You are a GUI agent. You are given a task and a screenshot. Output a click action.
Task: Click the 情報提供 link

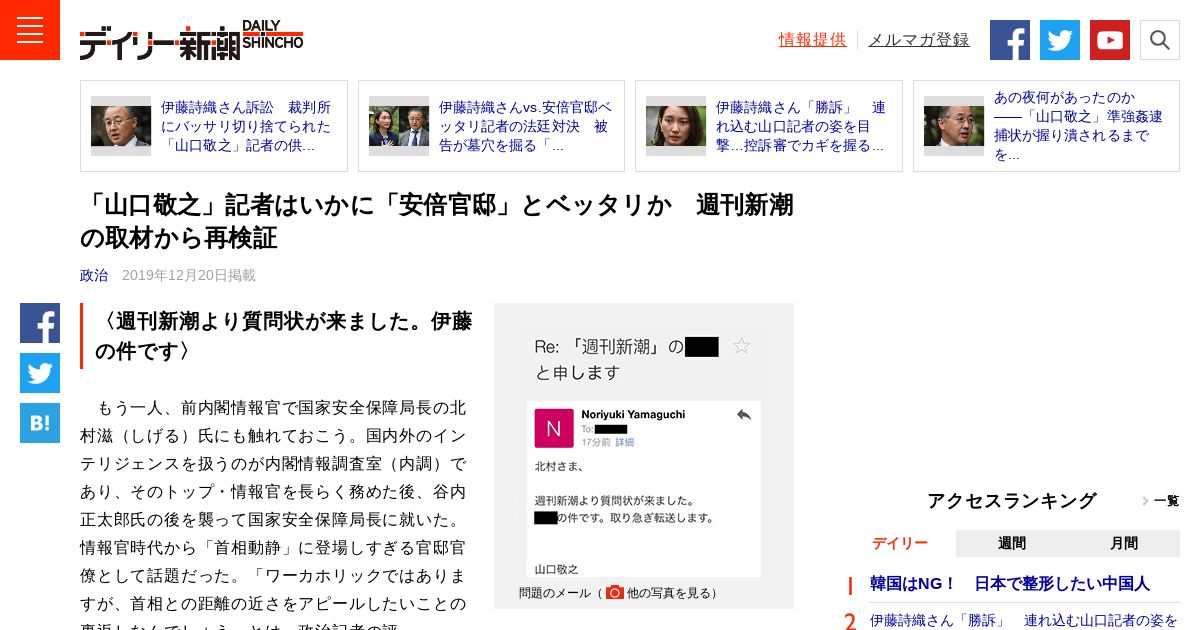point(812,40)
